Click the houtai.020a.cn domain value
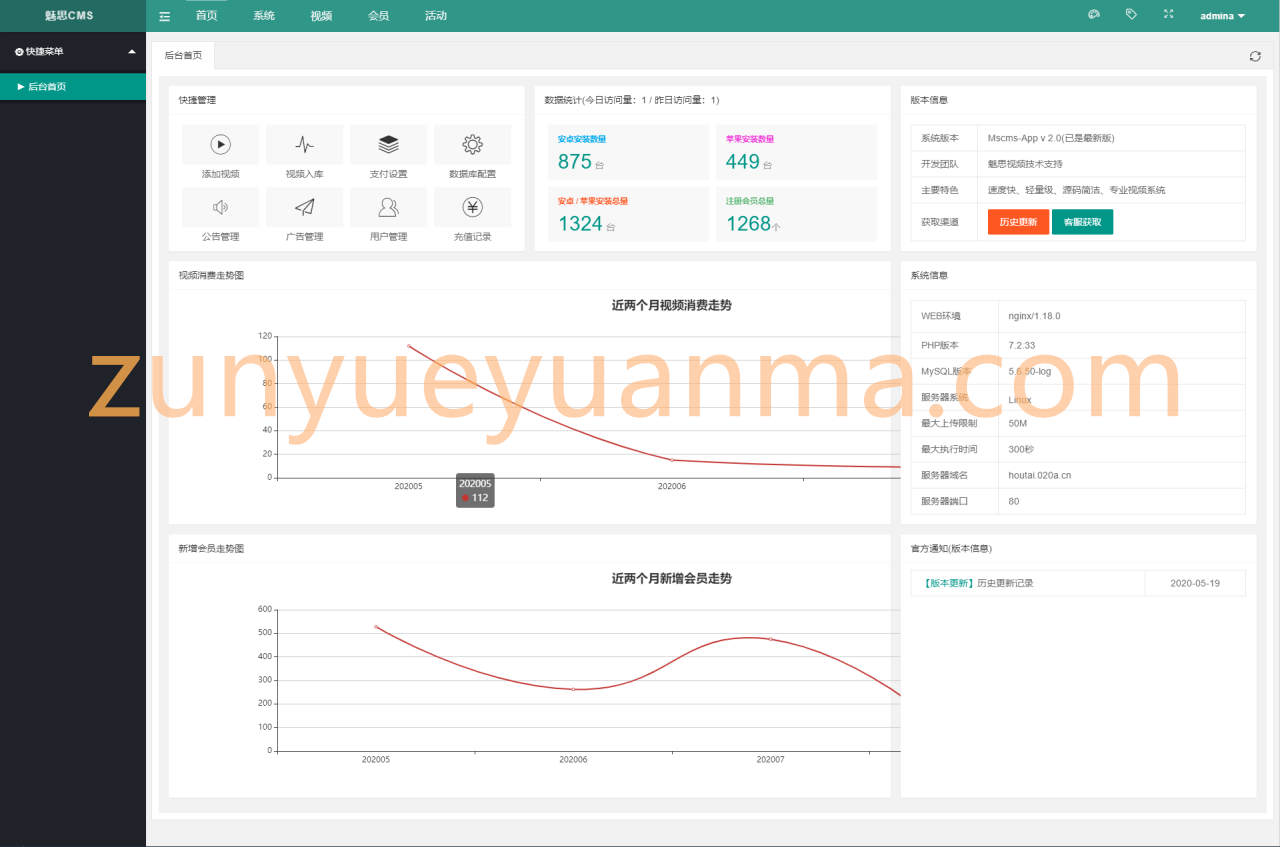 (x=1040, y=475)
